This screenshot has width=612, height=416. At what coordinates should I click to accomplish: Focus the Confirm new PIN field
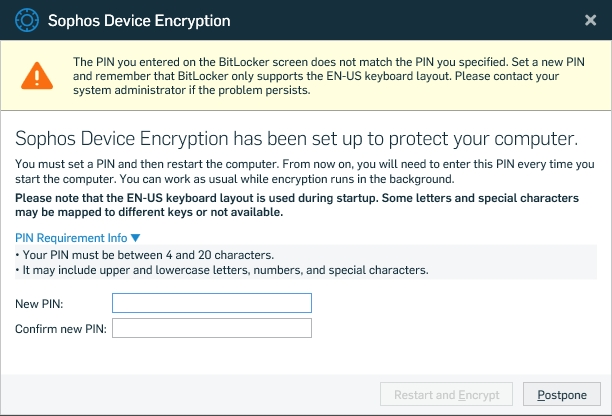[x=212, y=328]
